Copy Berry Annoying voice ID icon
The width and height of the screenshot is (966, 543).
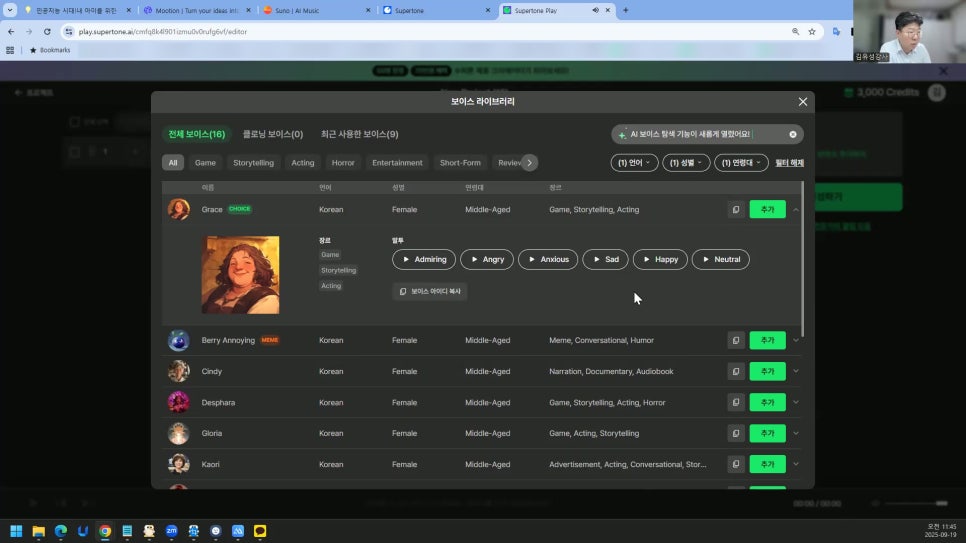(x=736, y=340)
